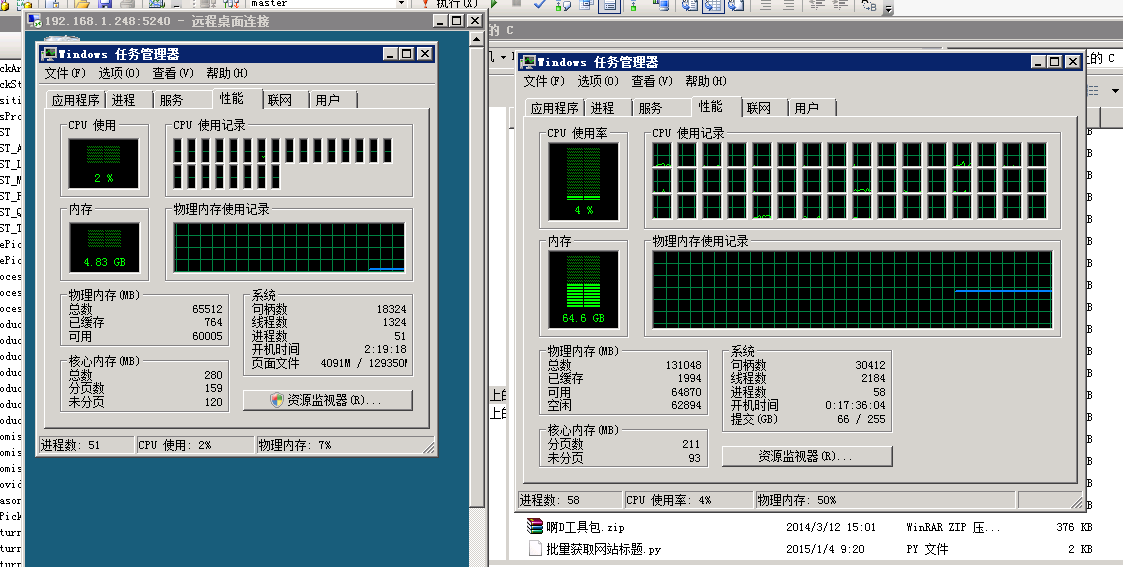Click physical memory total value 65512
This screenshot has width=1123, height=567.
click(x=208, y=309)
